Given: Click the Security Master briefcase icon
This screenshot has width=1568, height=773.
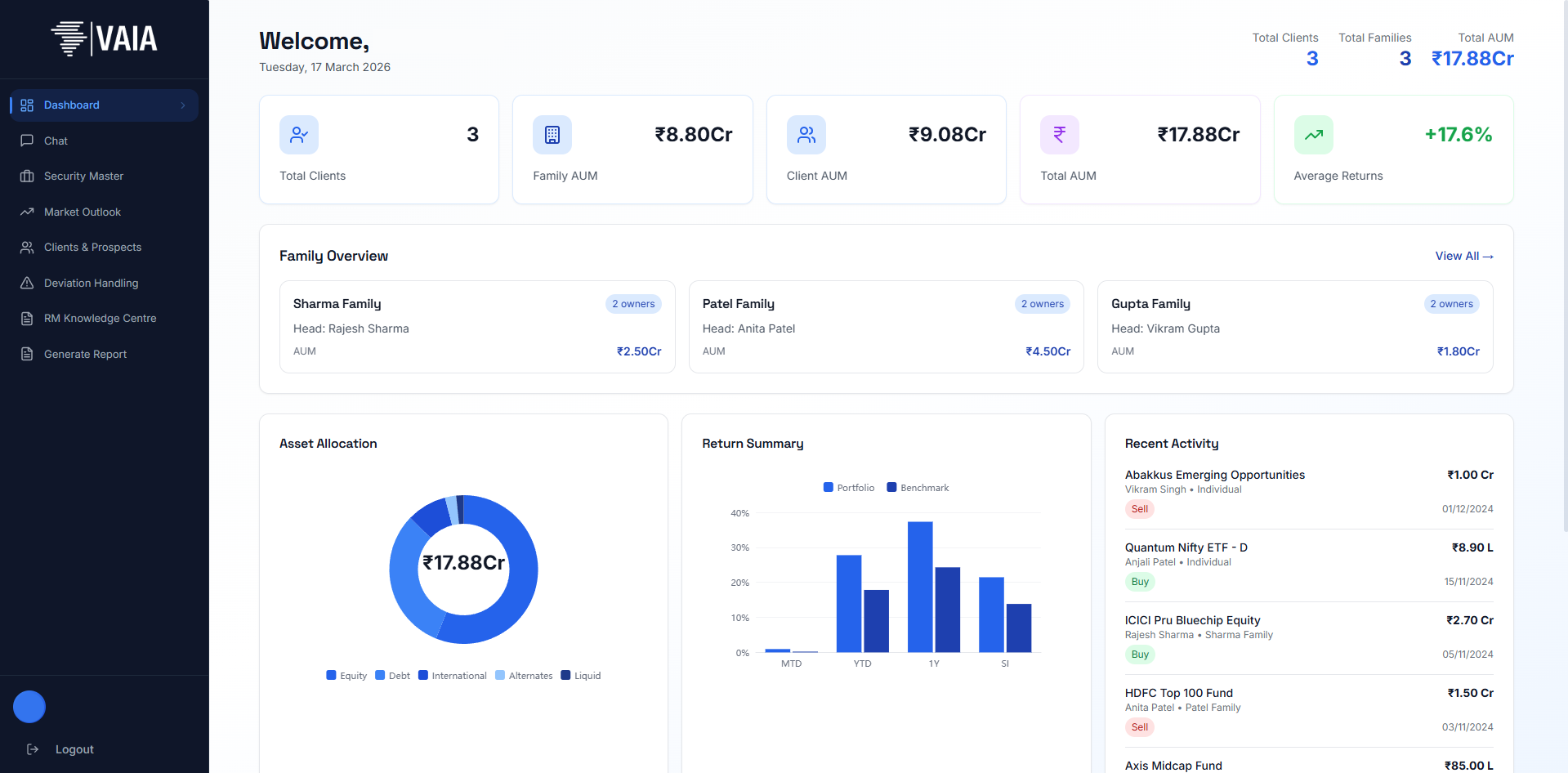Looking at the screenshot, I should pos(27,176).
